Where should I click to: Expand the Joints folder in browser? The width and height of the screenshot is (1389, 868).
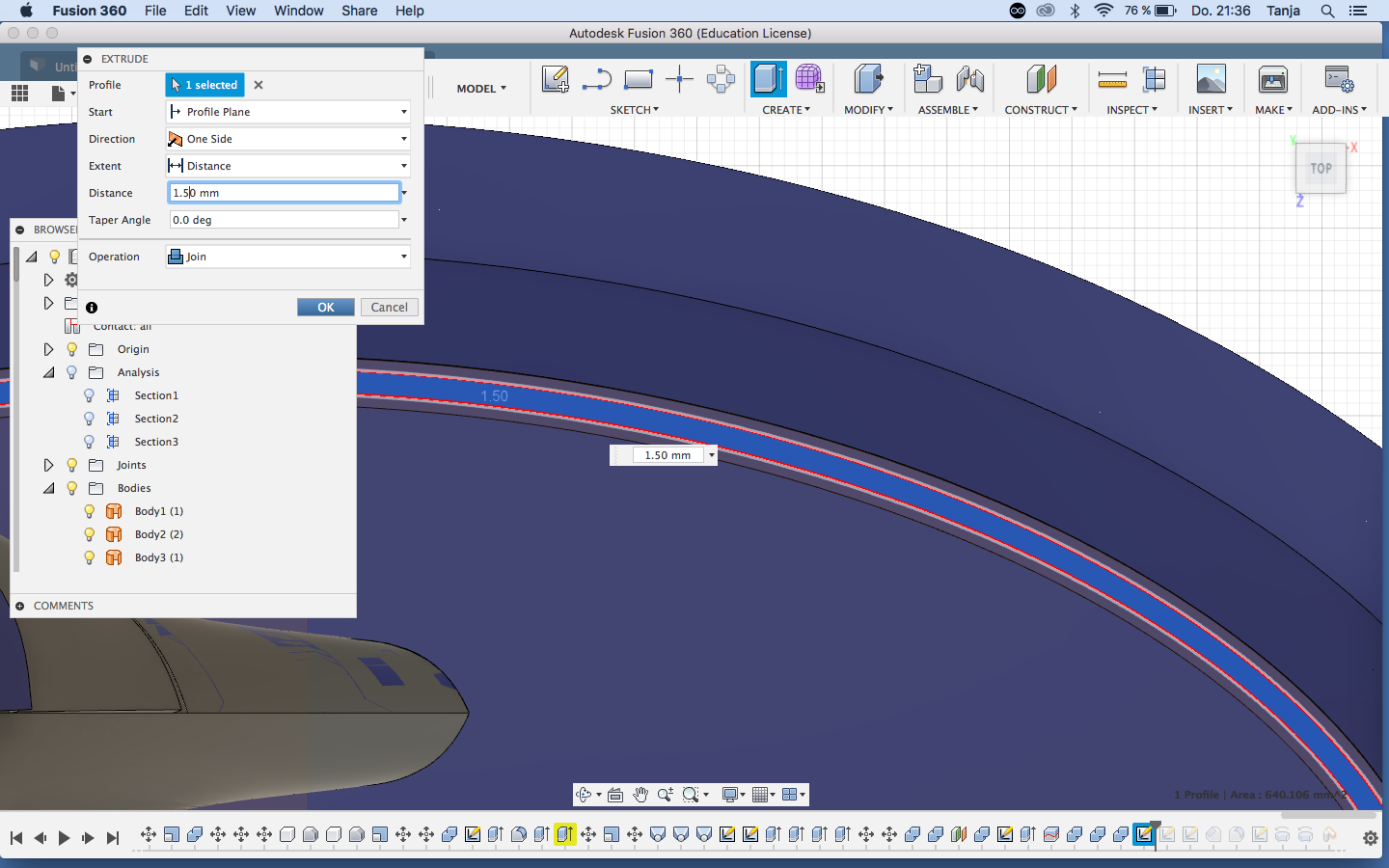48,465
